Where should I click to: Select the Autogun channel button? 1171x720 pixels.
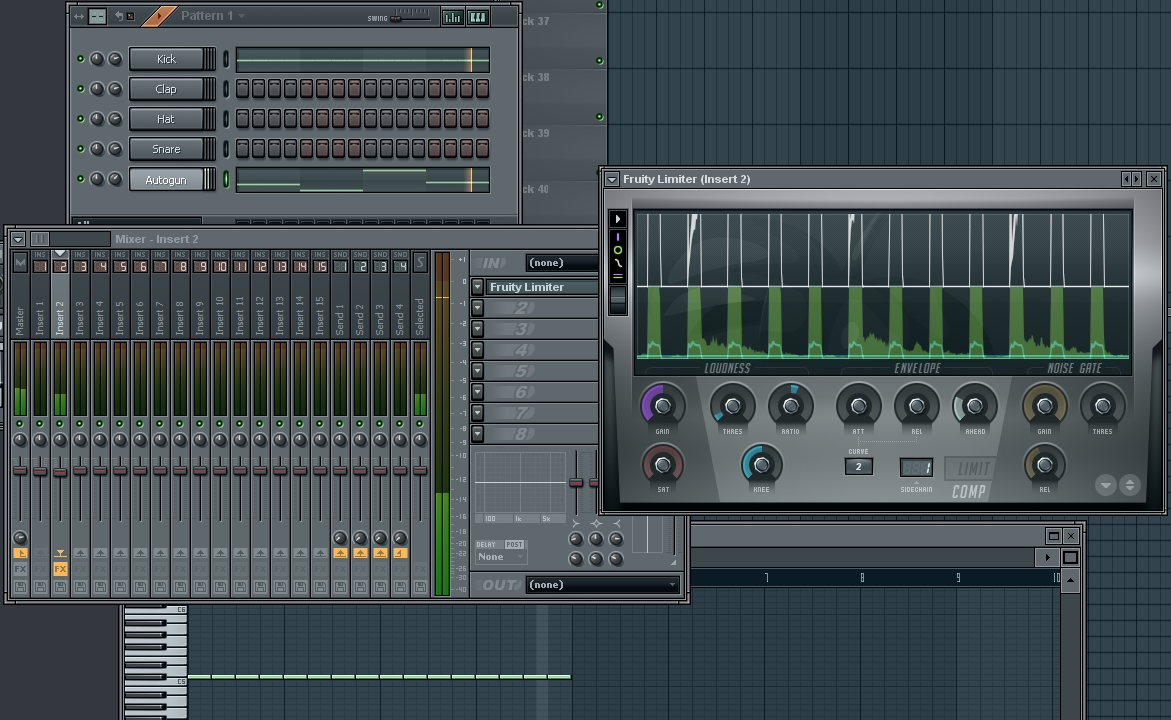coord(167,179)
